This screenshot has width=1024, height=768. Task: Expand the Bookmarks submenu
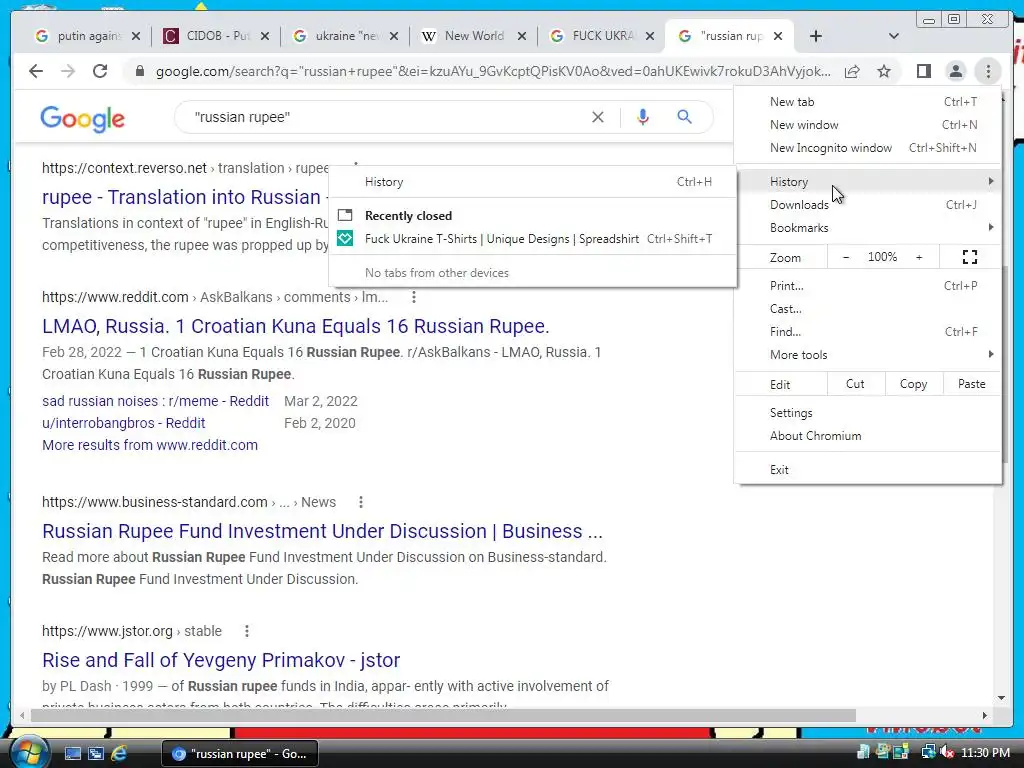(867, 228)
